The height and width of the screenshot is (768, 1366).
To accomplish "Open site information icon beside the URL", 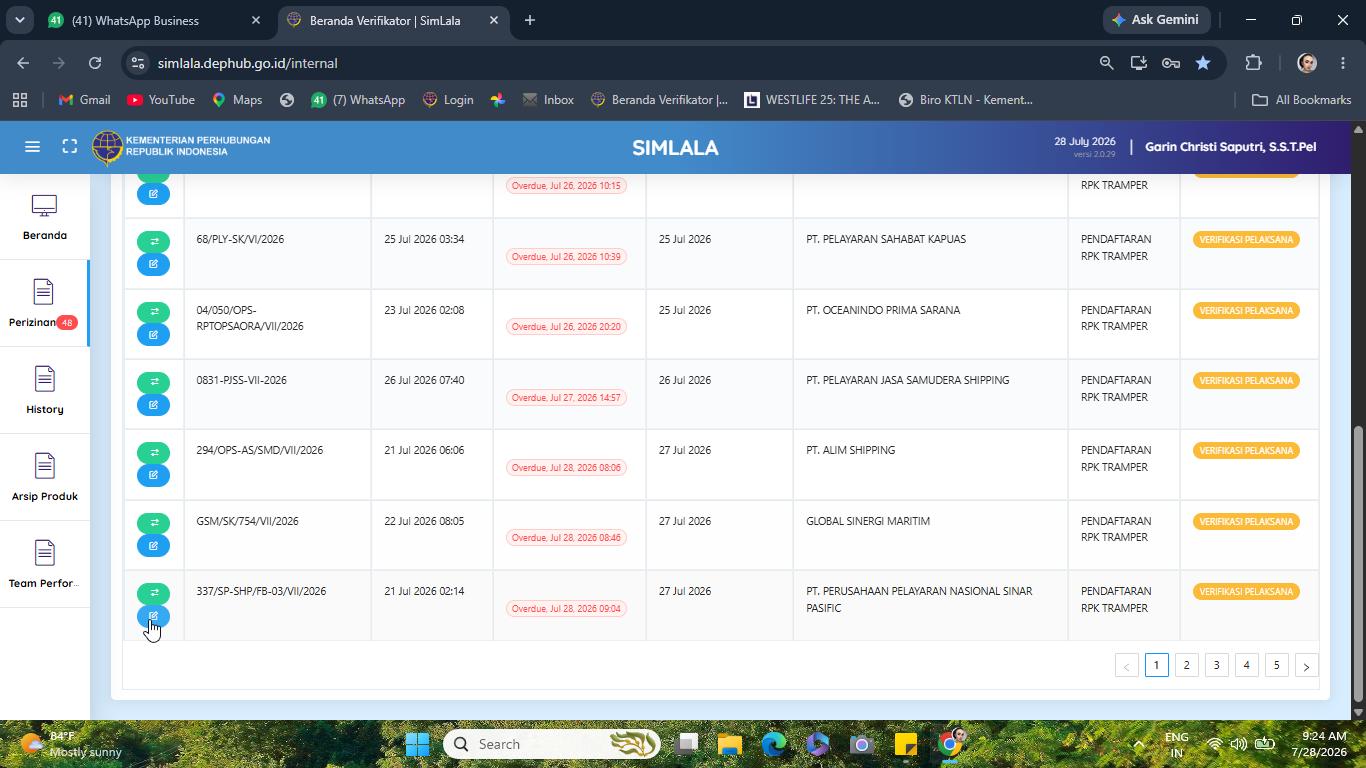I will pyautogui.click(x=137, y=63).
